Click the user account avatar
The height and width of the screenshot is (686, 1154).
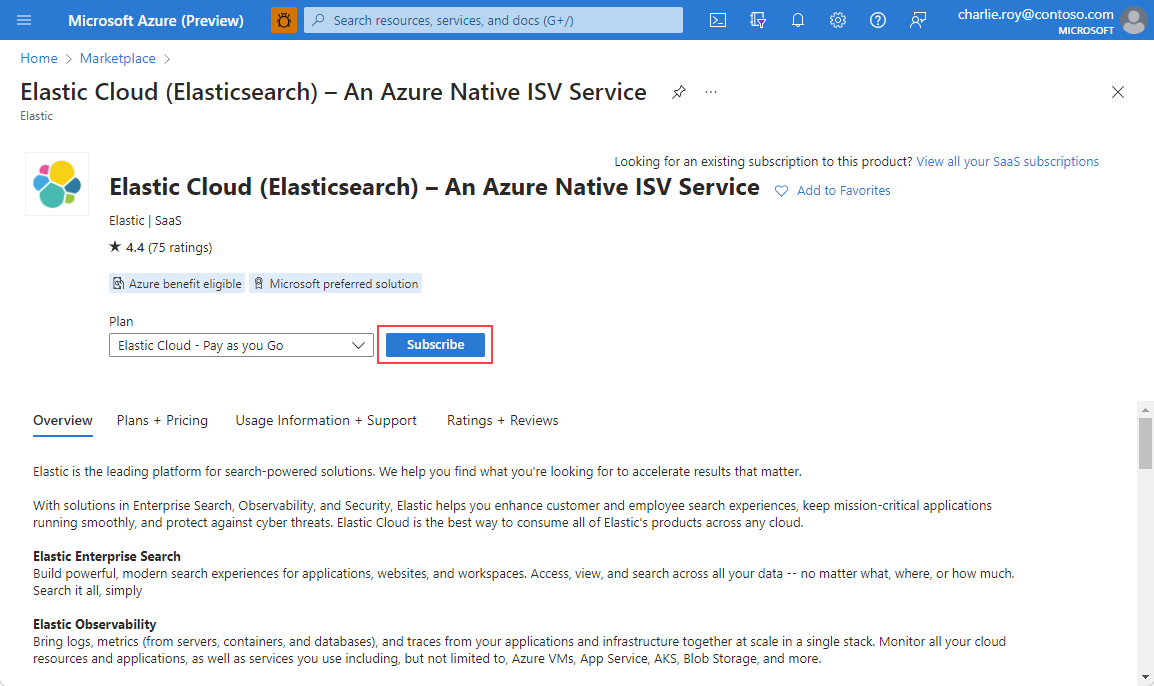click(1134, 21)
